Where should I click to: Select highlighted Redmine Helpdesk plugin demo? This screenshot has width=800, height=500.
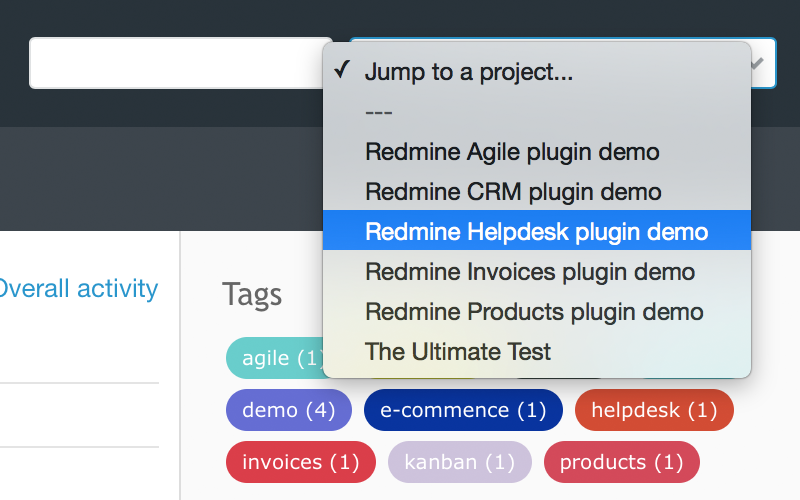point(536,232)
